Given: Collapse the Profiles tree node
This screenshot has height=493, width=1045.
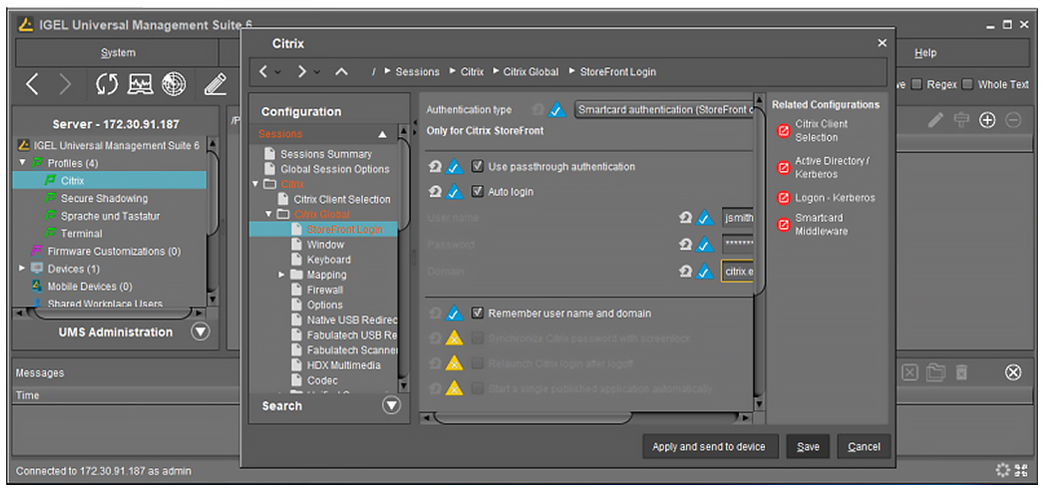Looking at the screenshot, I should 23,163.
